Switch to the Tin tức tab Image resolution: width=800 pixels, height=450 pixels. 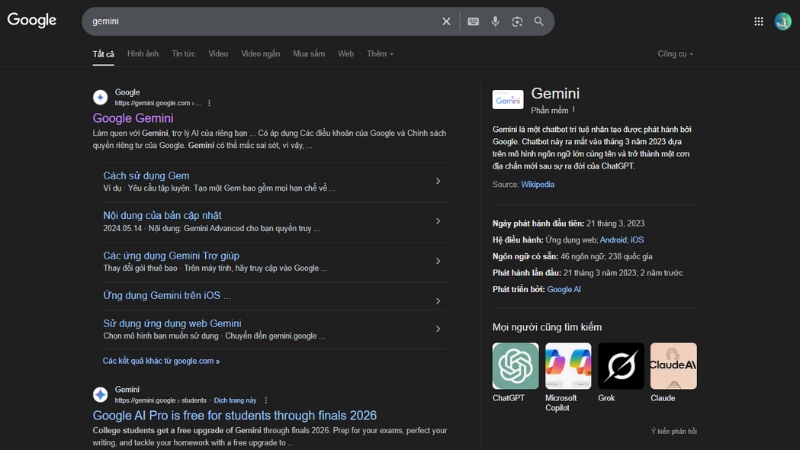[x=183, y=53]
